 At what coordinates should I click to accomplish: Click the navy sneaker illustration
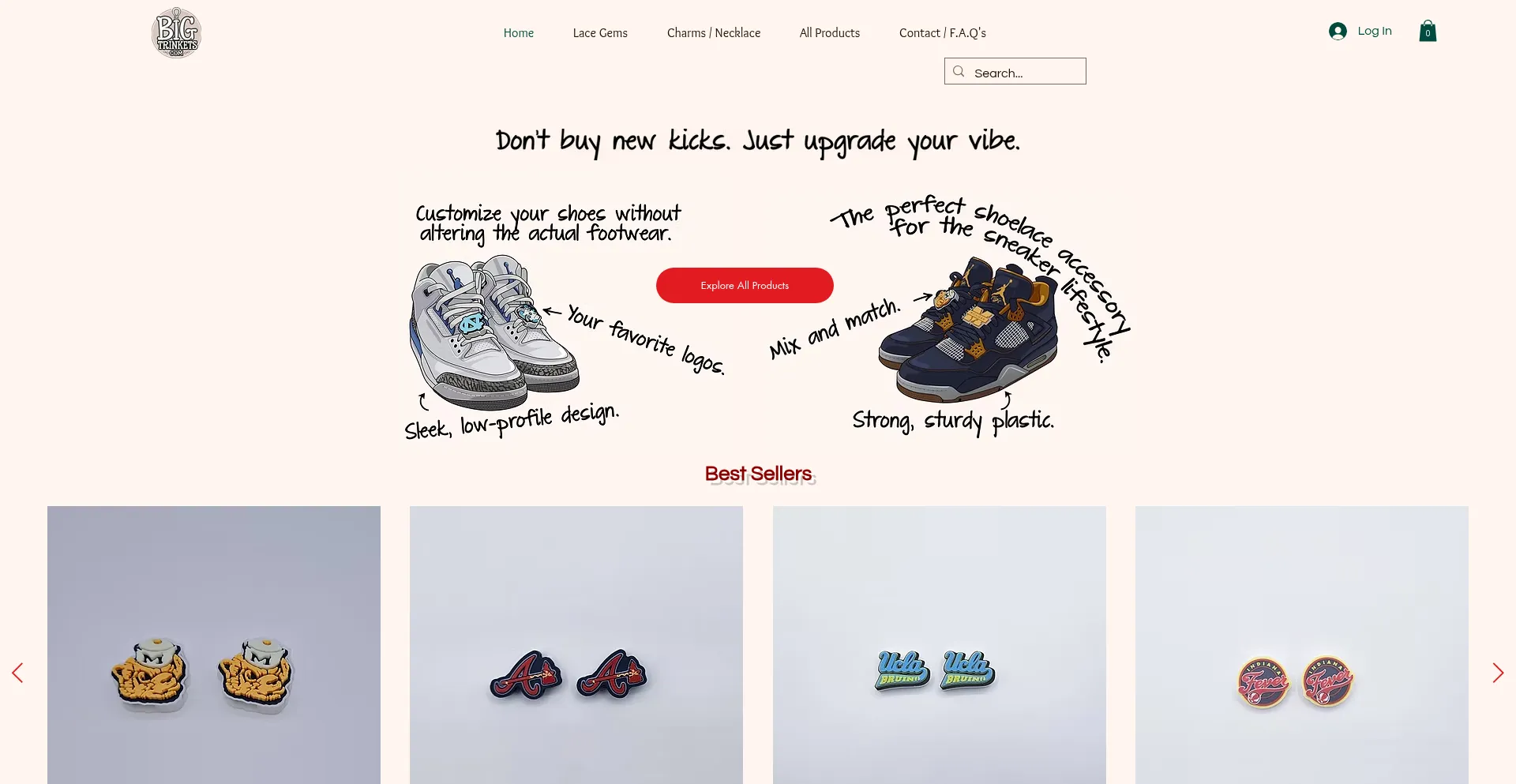(969, 330)
